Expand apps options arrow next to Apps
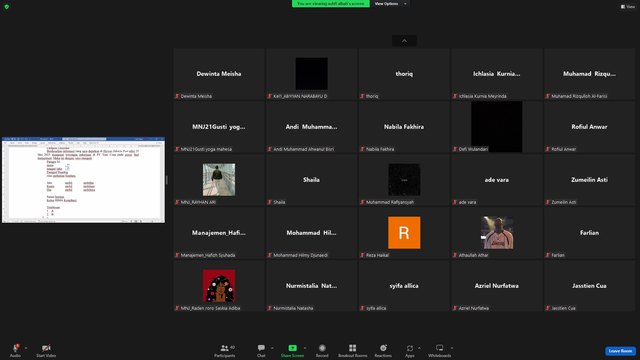This screenshot has width=640, height=360. (x=419, y=348)
